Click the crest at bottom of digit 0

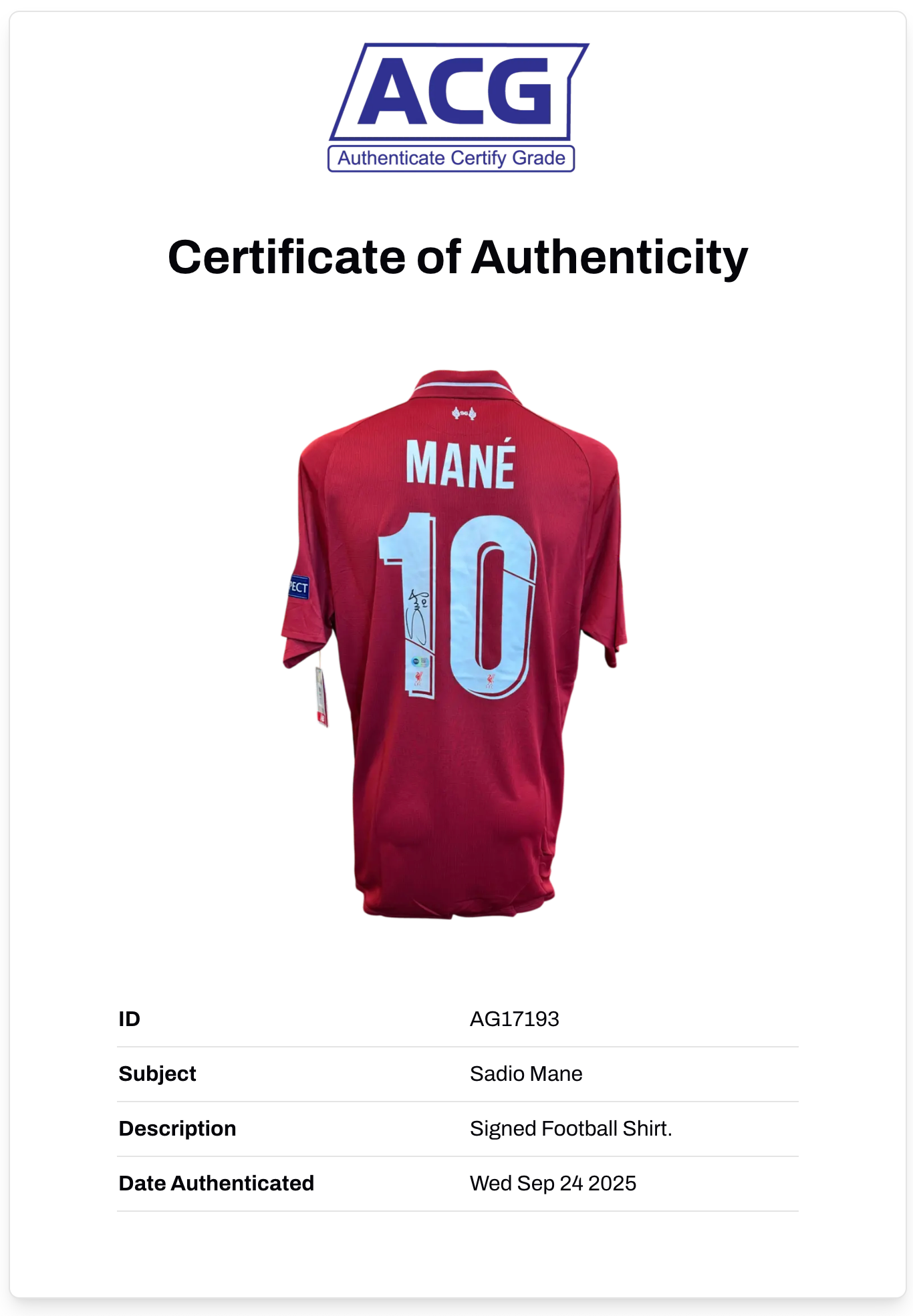point(491,681)
